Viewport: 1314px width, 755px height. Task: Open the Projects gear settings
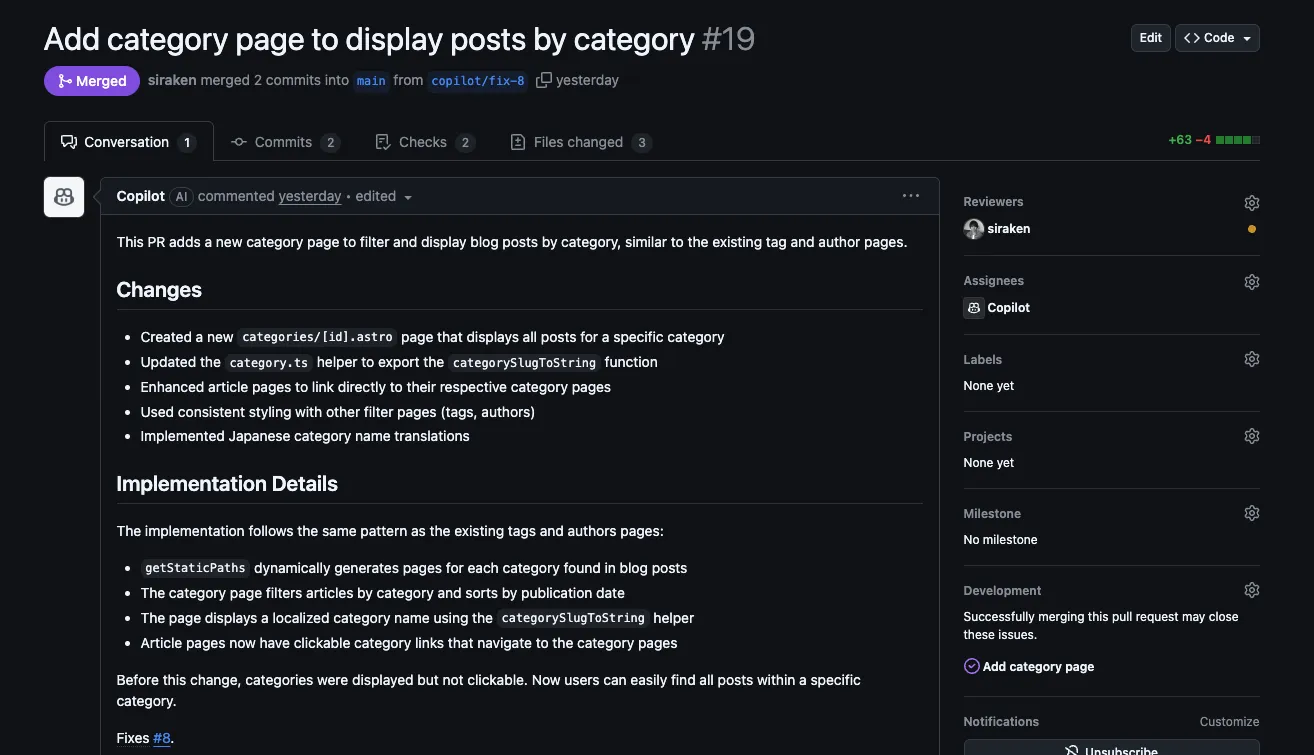(1251, 436)
